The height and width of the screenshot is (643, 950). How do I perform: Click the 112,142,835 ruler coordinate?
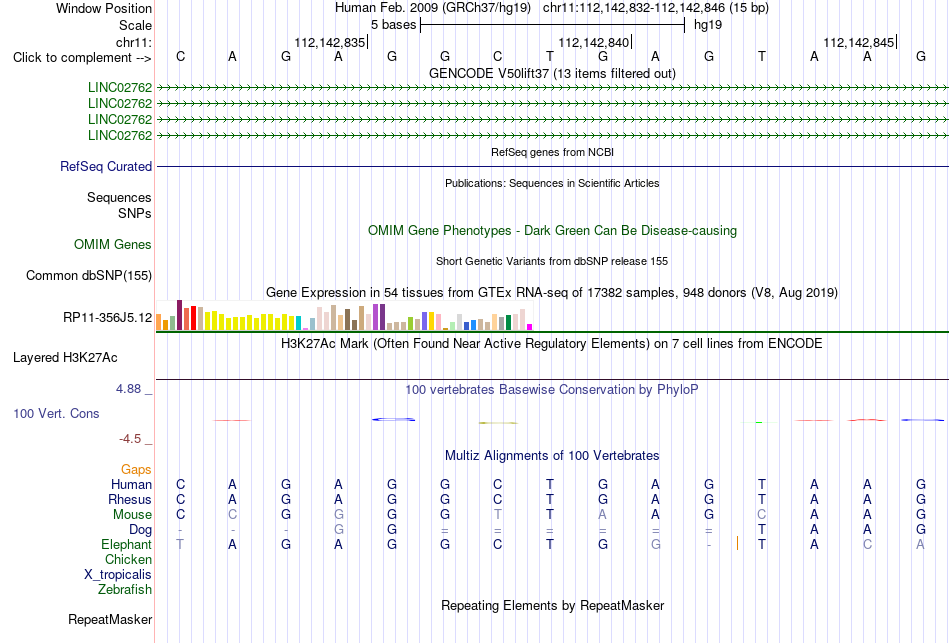tap(330, 42)
